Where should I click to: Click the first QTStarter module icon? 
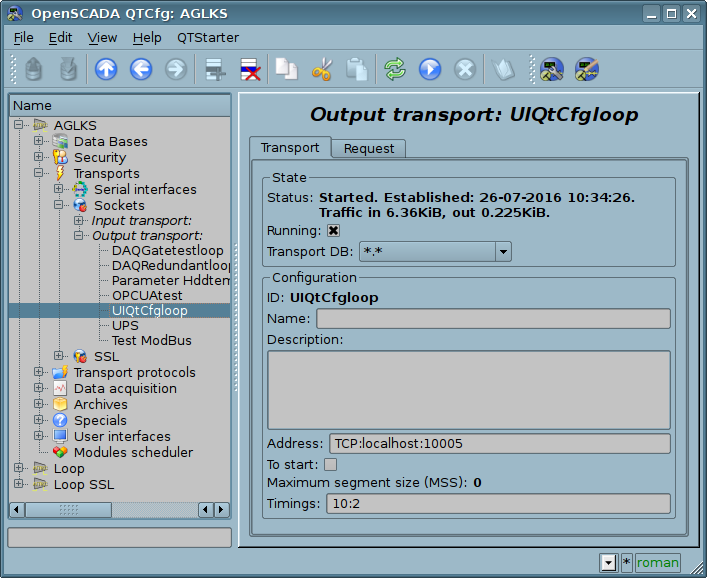(551, 69)
